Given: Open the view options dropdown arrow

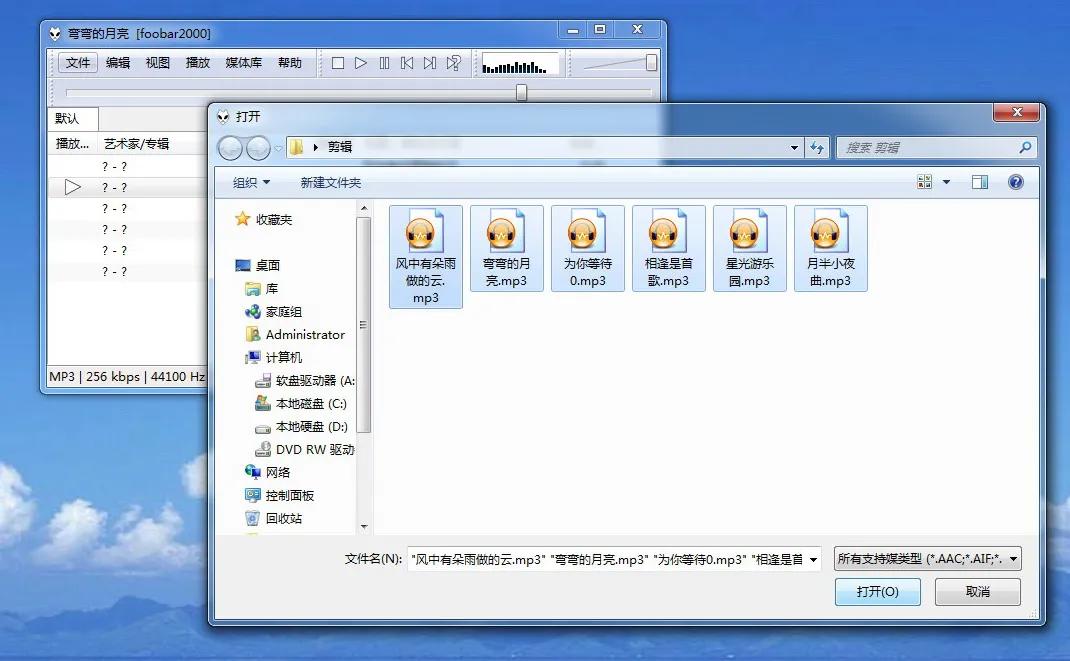Looking at the screenshot, I should click(x=946, y=182).
